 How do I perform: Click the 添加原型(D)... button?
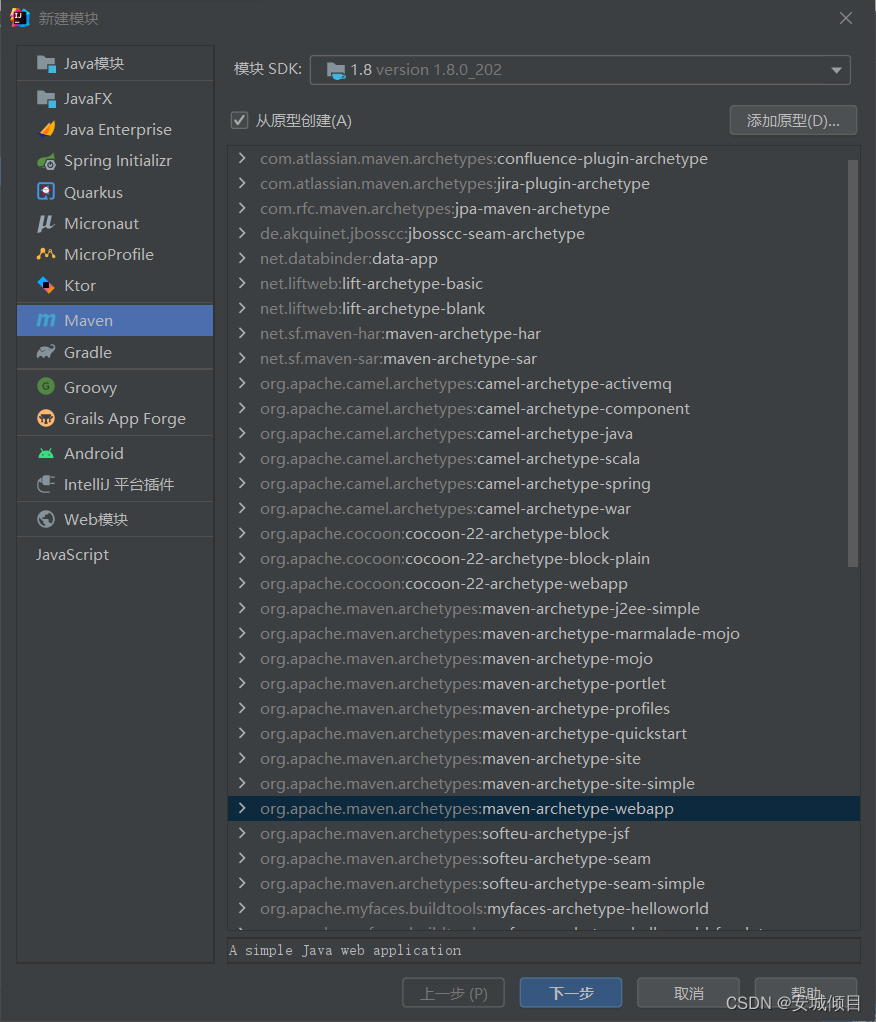point(793,121)
